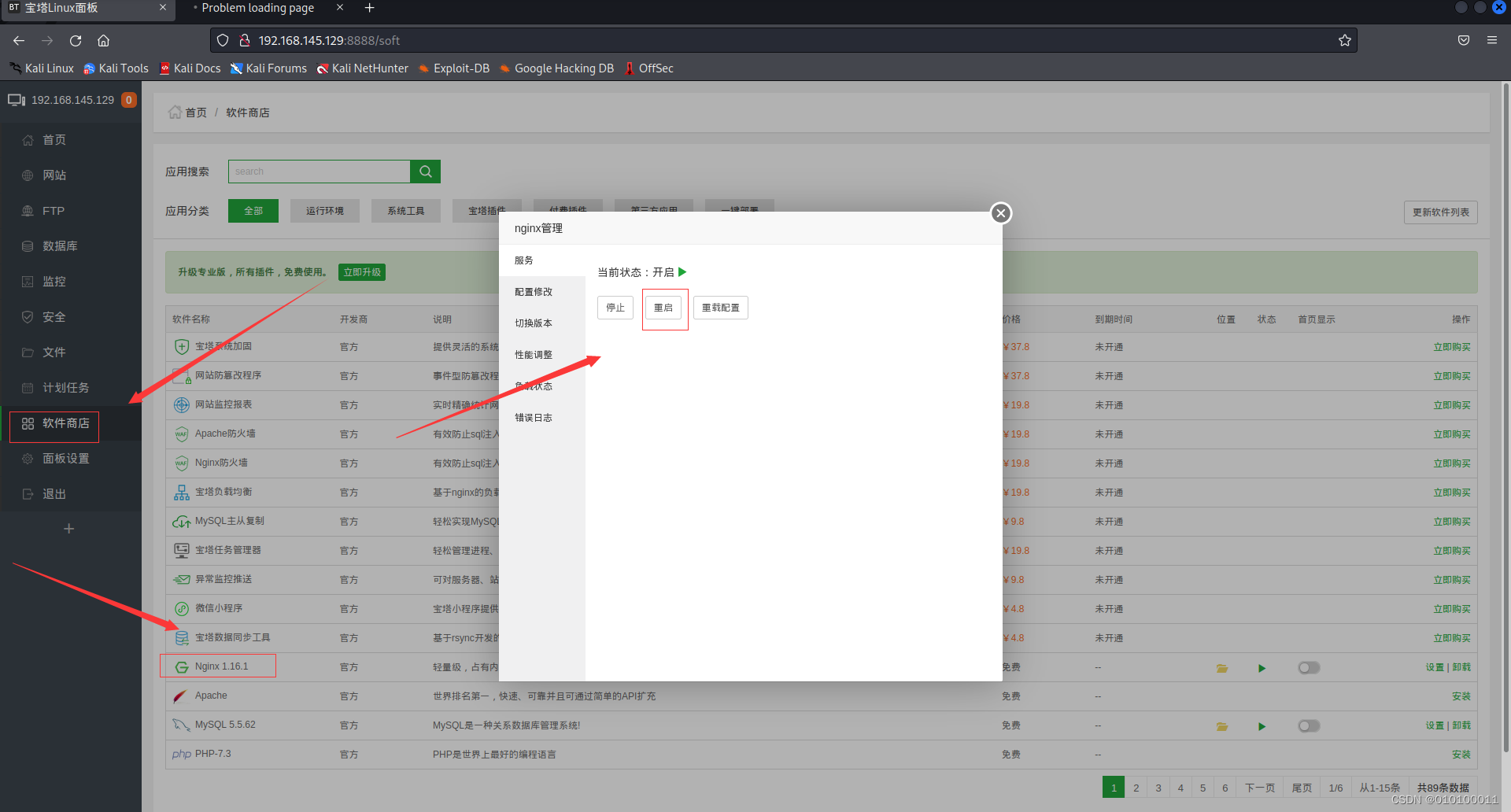Open the Nginx install folder icon
The height and width of the screenshot is (812, 1511).
pyautogui.click(x=1222, y=668)
